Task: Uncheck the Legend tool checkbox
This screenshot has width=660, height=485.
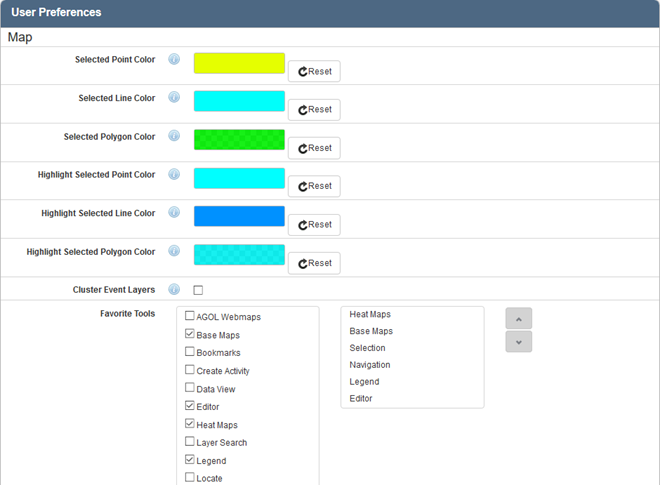Action: coord(190,461)
